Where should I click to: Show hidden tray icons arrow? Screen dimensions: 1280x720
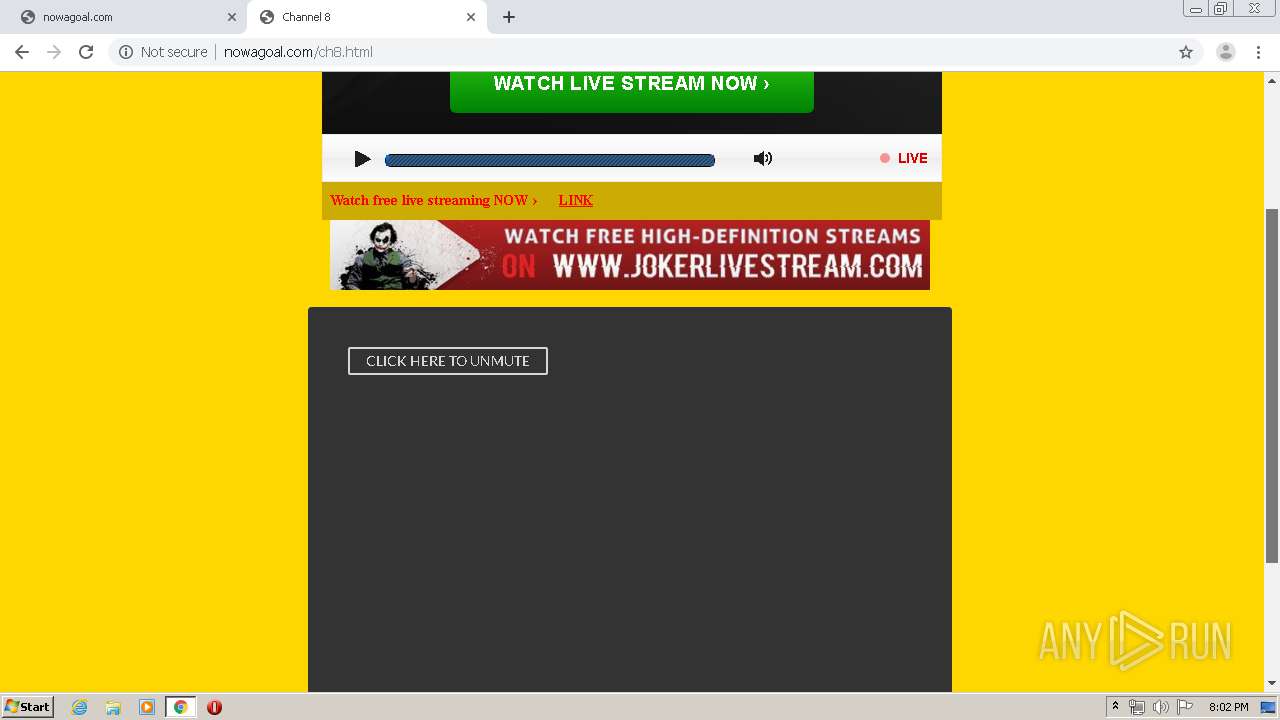click(x=1115, y=707)
